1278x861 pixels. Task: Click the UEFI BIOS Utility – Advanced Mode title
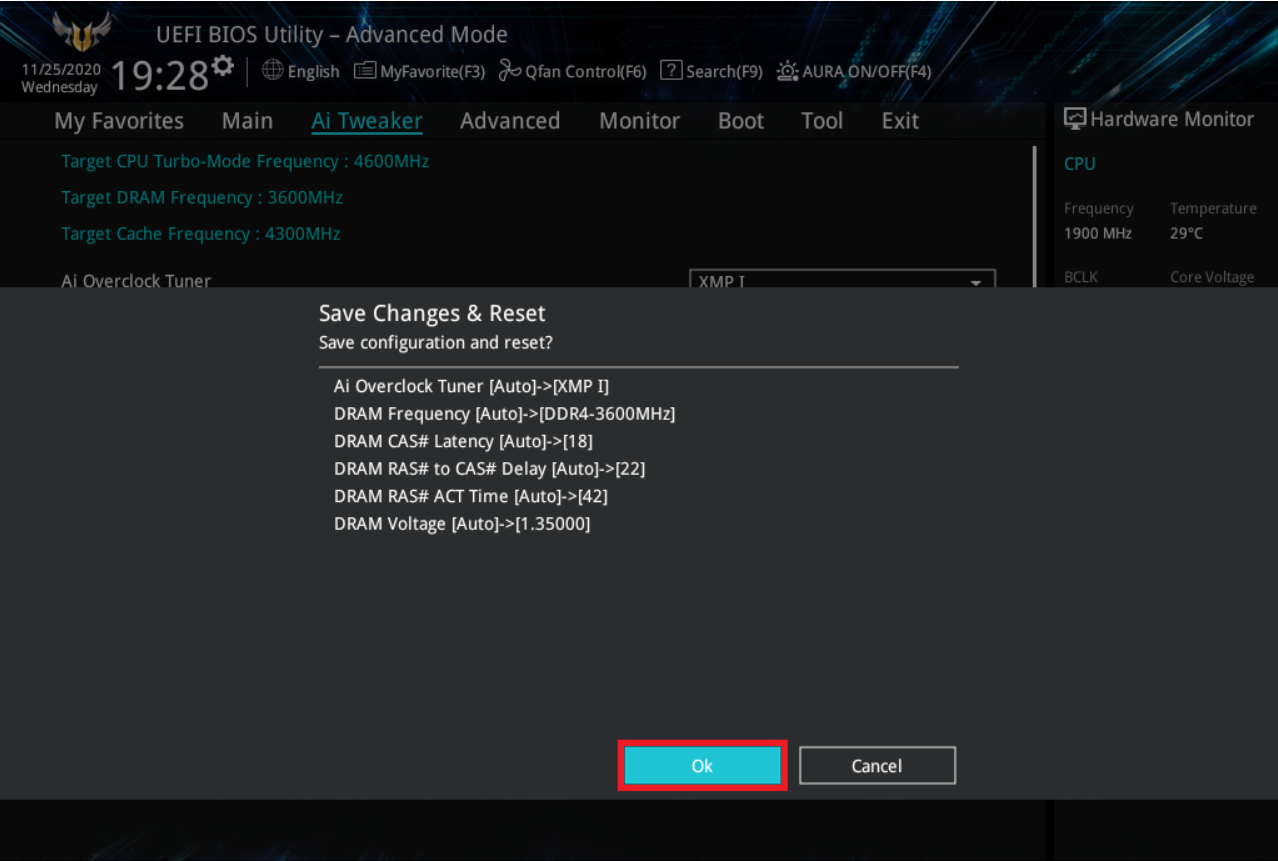[x=332, y=35]
